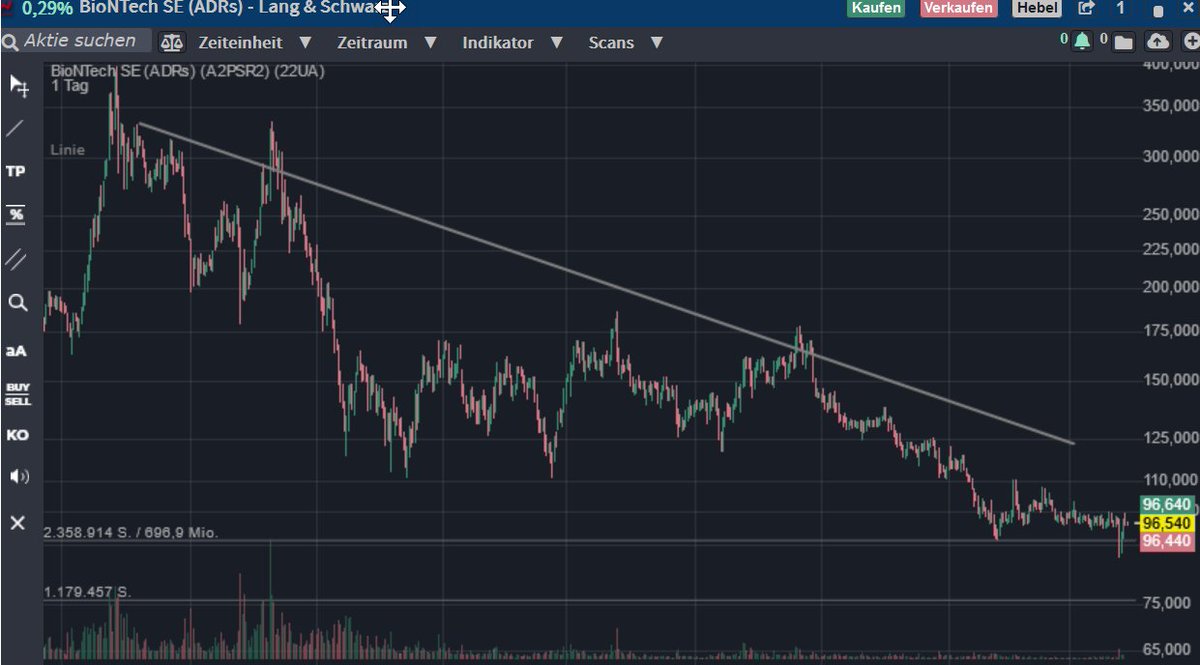
Task: Activate the TP take-profit tool
Action: [16, 171]
